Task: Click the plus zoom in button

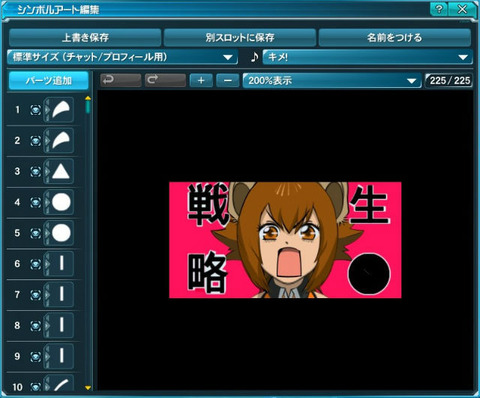Action: tap(201, 80)
